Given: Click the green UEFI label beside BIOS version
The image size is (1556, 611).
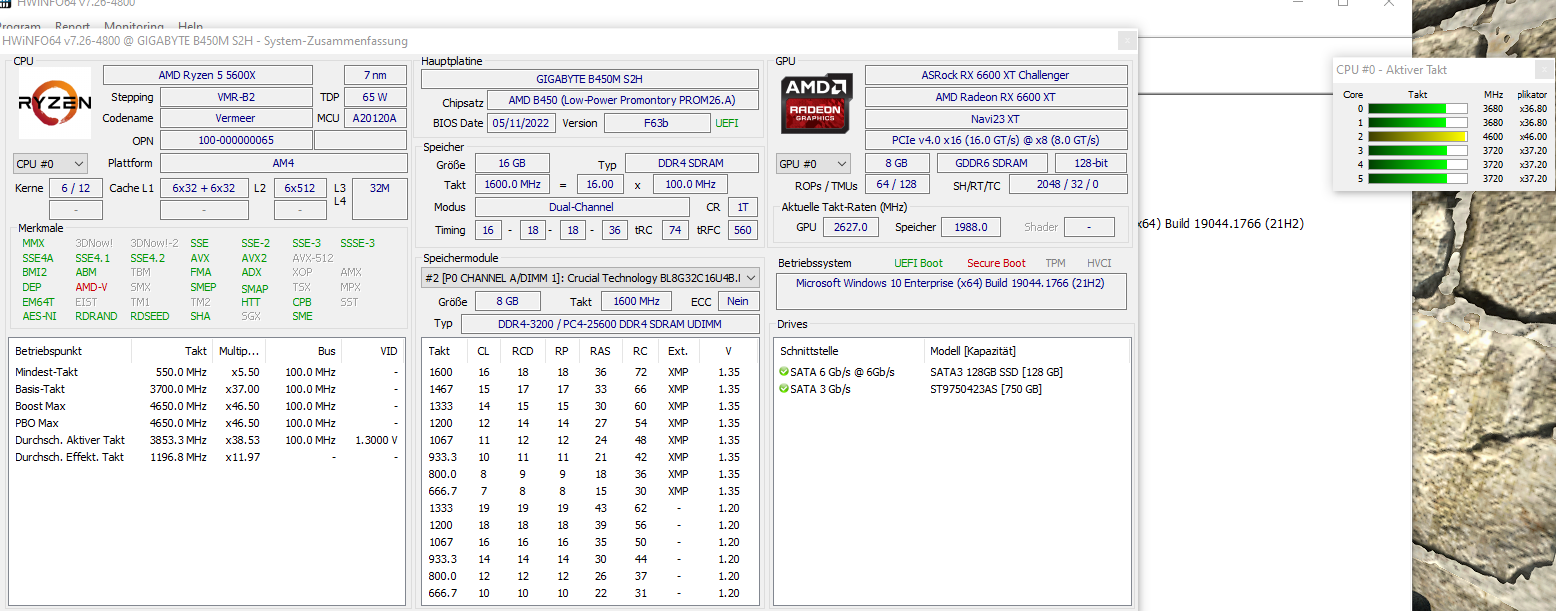Looking at the screenshot, I should (x=727, y=123).
